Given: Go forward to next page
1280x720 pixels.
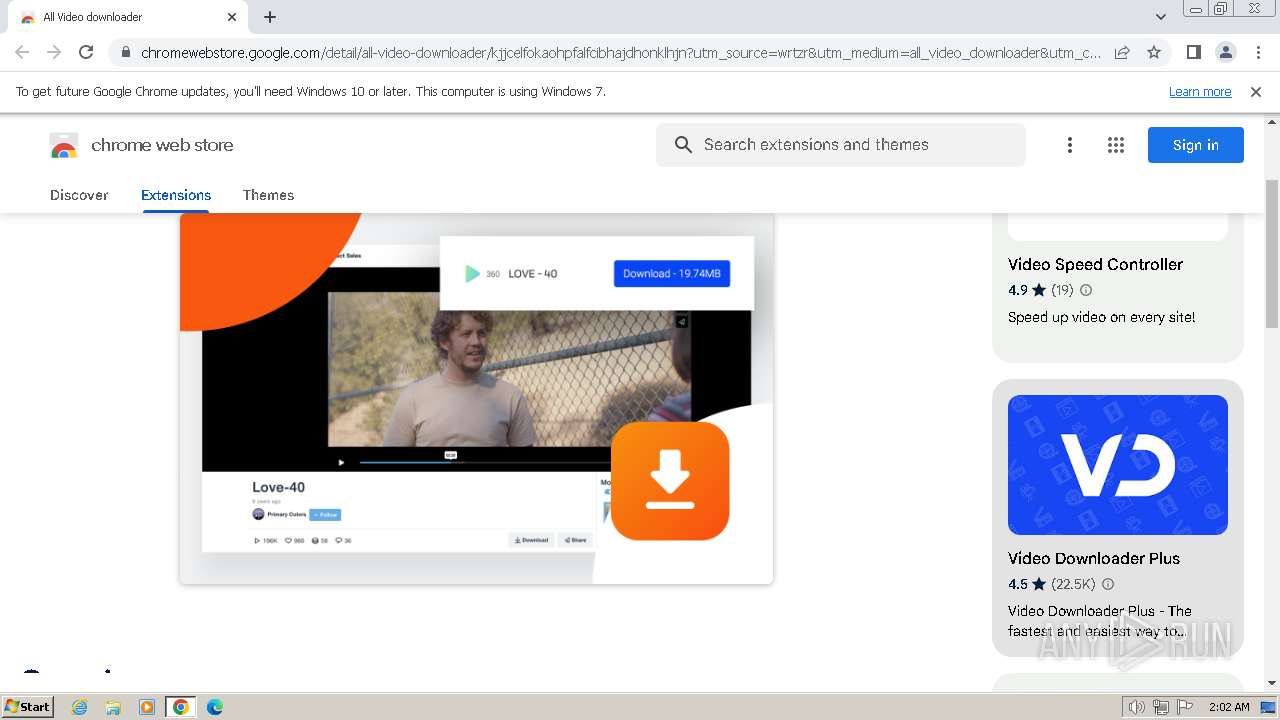Looking at the screenshot, I should click(54, 52).
